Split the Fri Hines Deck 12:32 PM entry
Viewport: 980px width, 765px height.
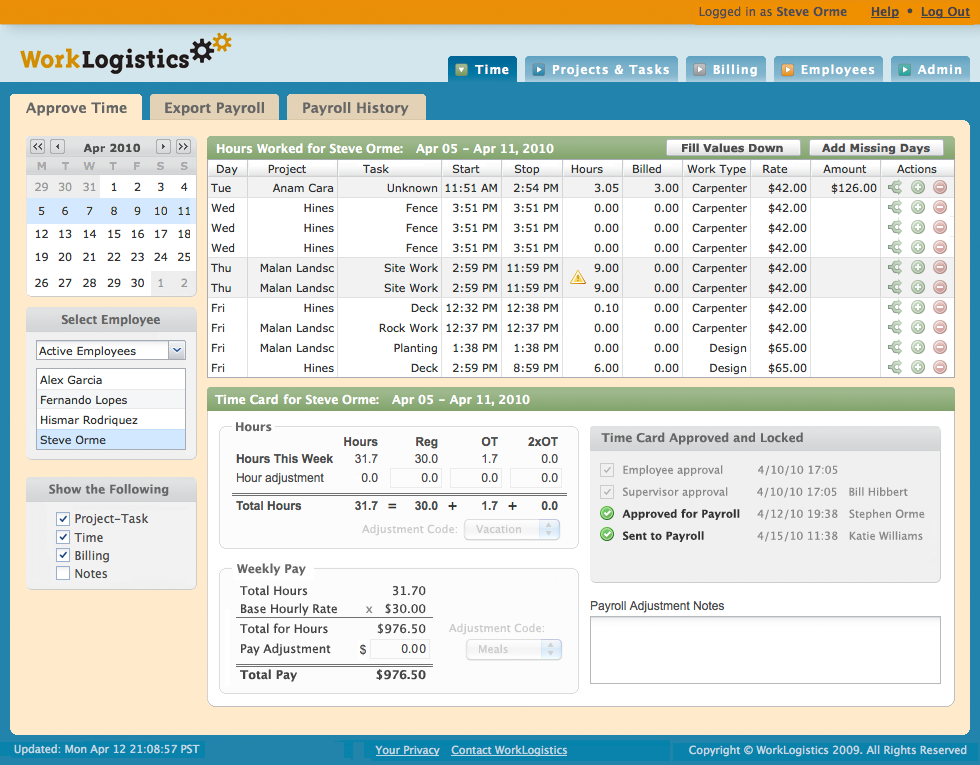(x=894, y=307)
